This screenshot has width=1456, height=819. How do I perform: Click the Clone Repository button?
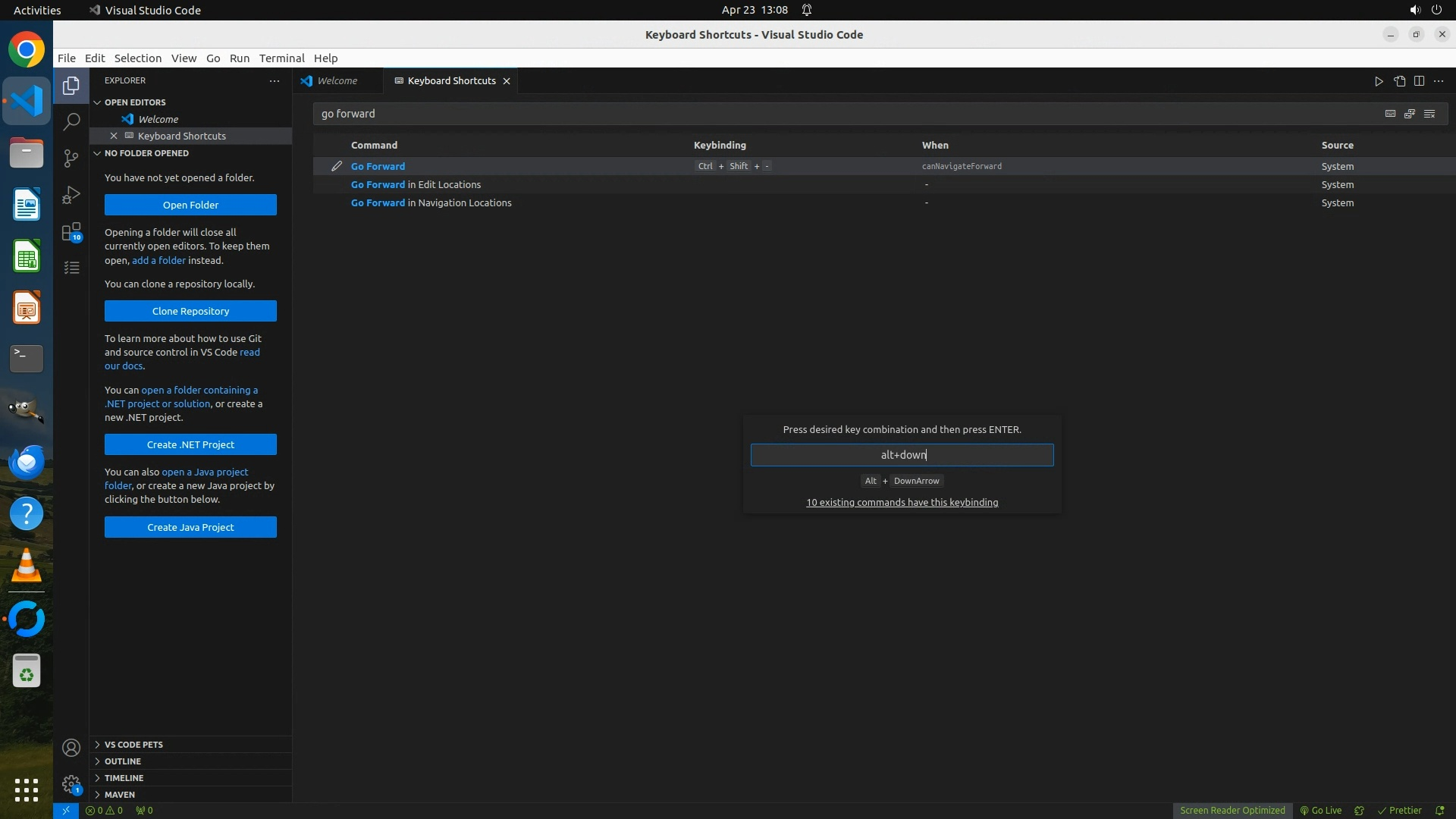pos(190,311)
